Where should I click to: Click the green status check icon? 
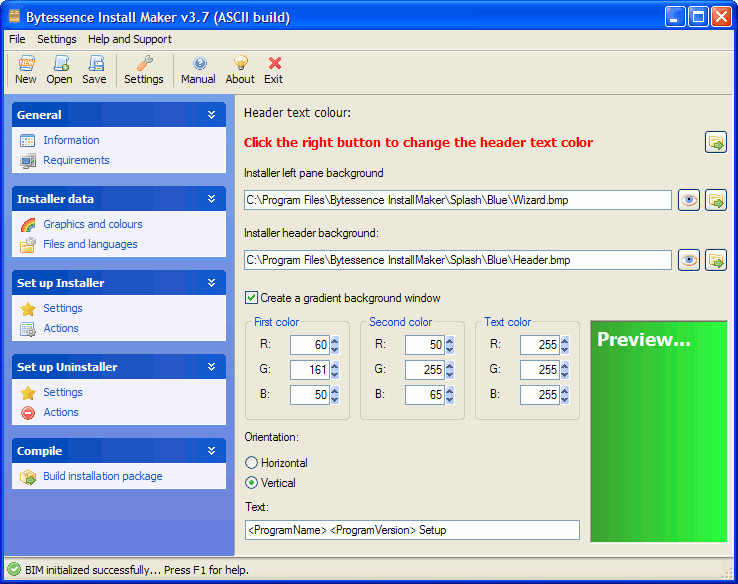pos(14,569)
